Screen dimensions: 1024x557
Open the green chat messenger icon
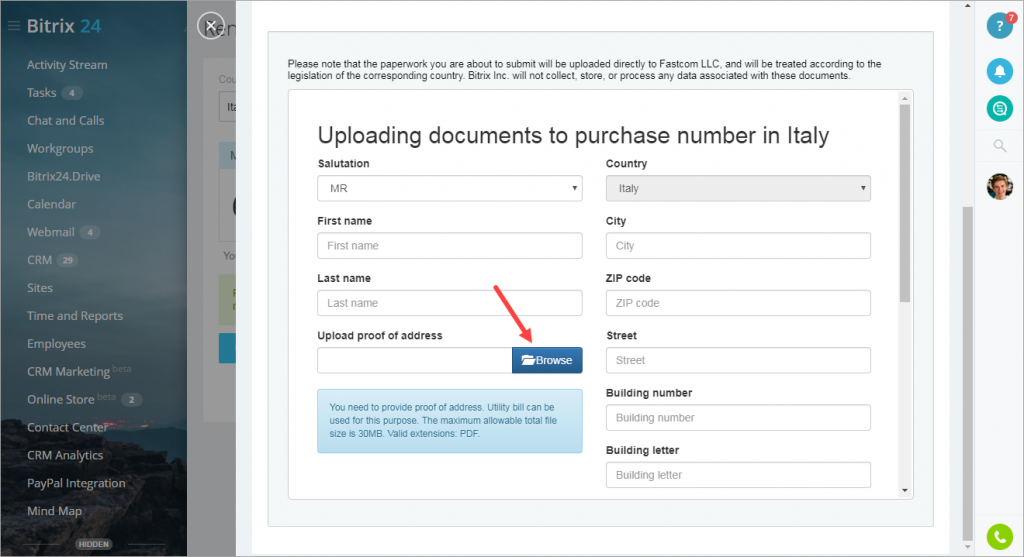(x=999, y=108)
